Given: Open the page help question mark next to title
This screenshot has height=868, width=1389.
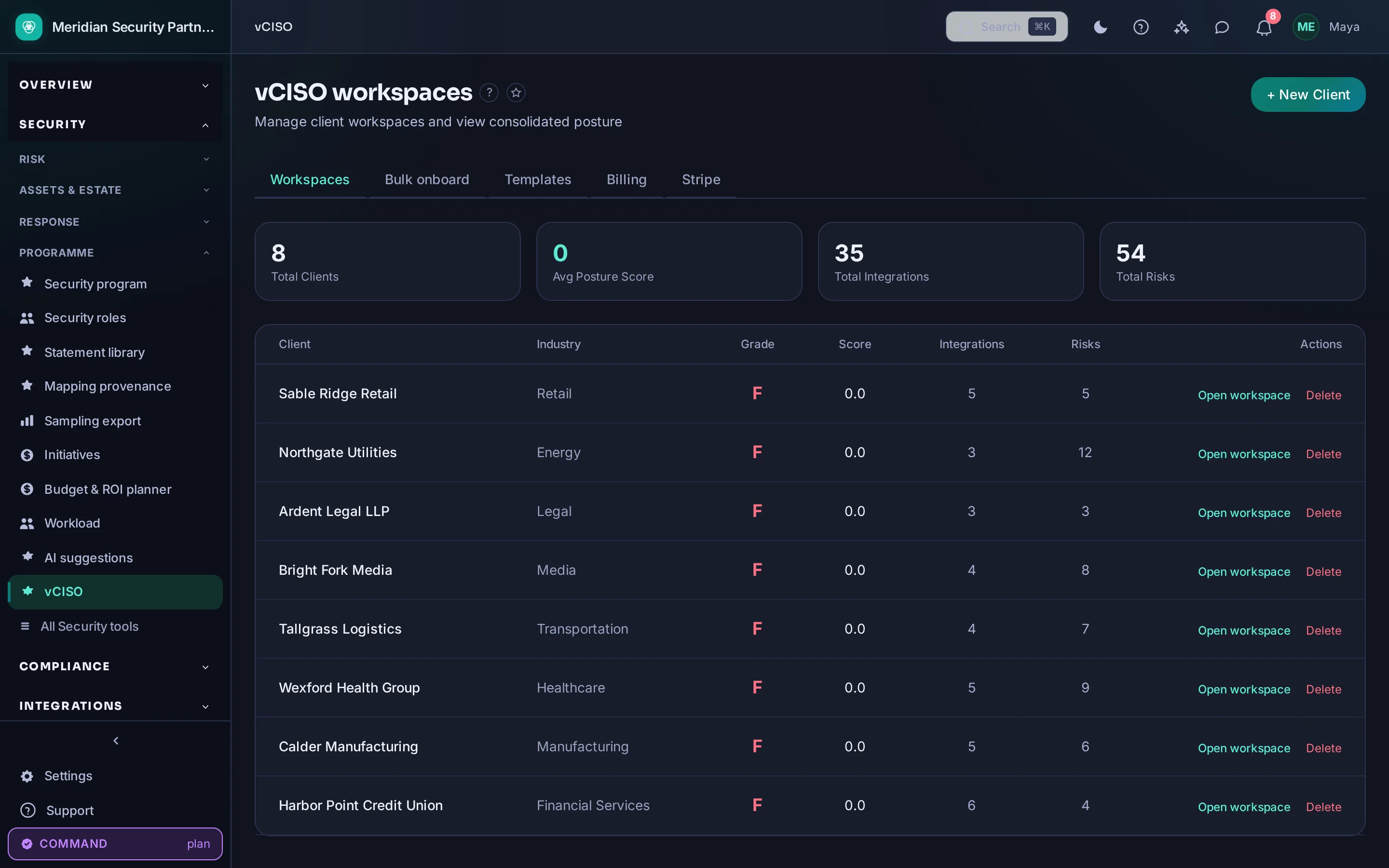Looking at the screenshot, I should coord(489,93).
